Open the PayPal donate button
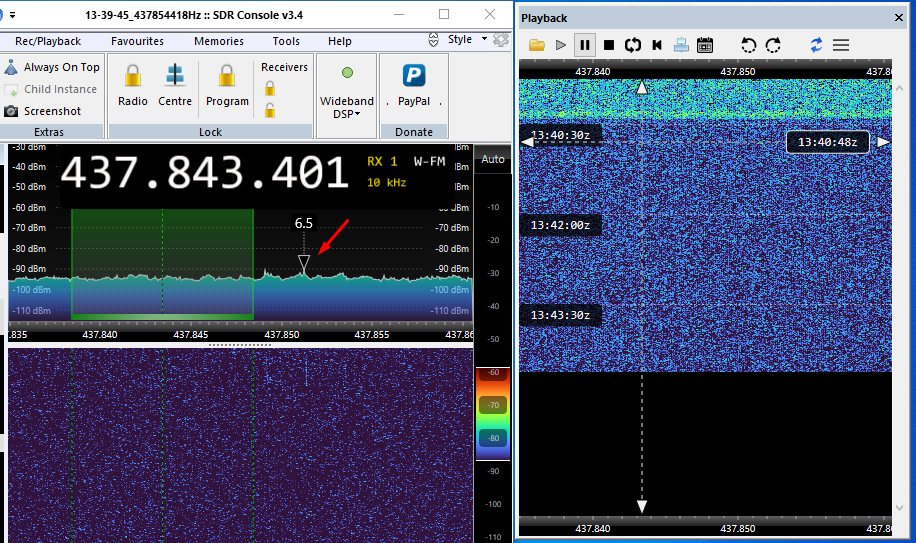This screenshot has height=543, width=916. pos(414,85)
